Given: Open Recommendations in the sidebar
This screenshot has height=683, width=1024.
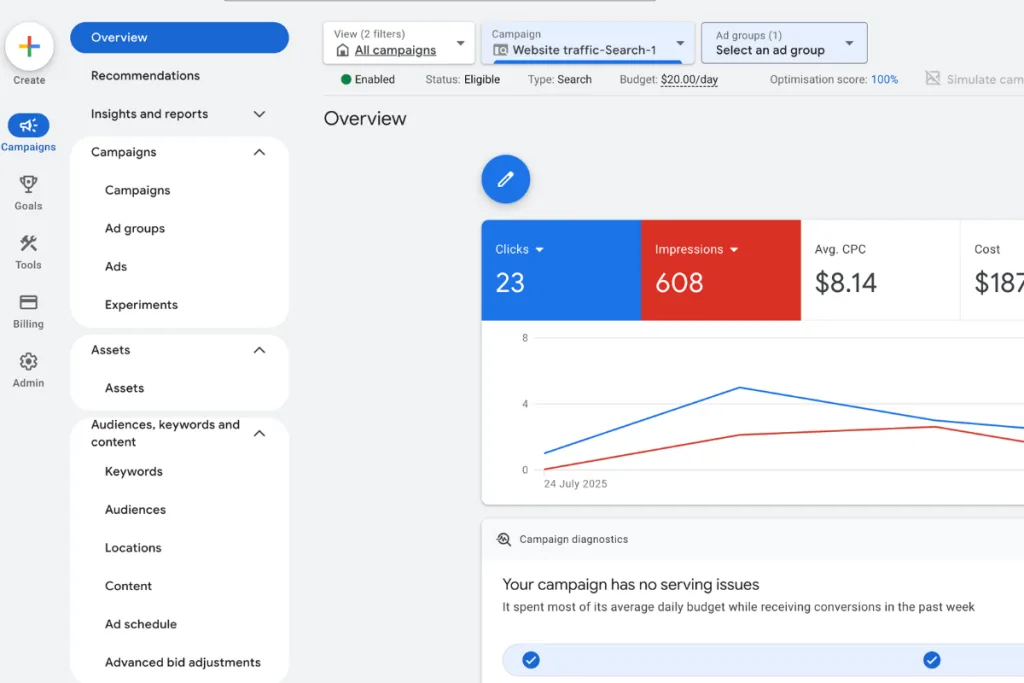Looking at the screenshot, I should [145, 76].
